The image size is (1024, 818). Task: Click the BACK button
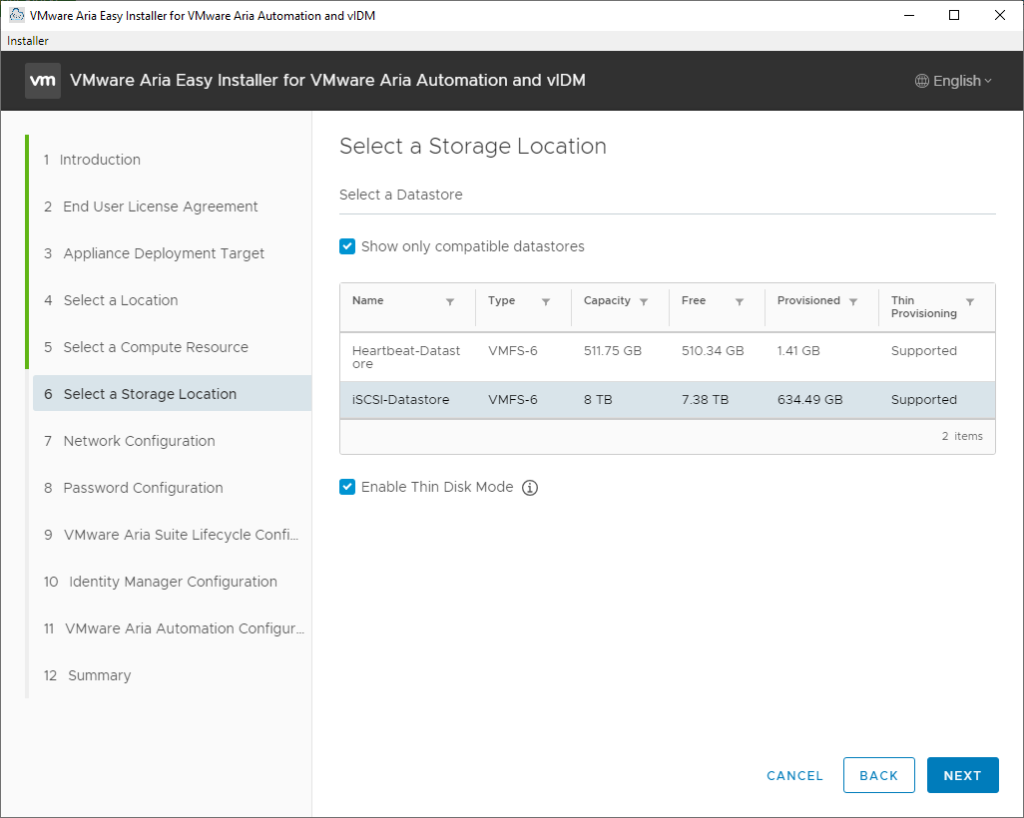(878, 775)
